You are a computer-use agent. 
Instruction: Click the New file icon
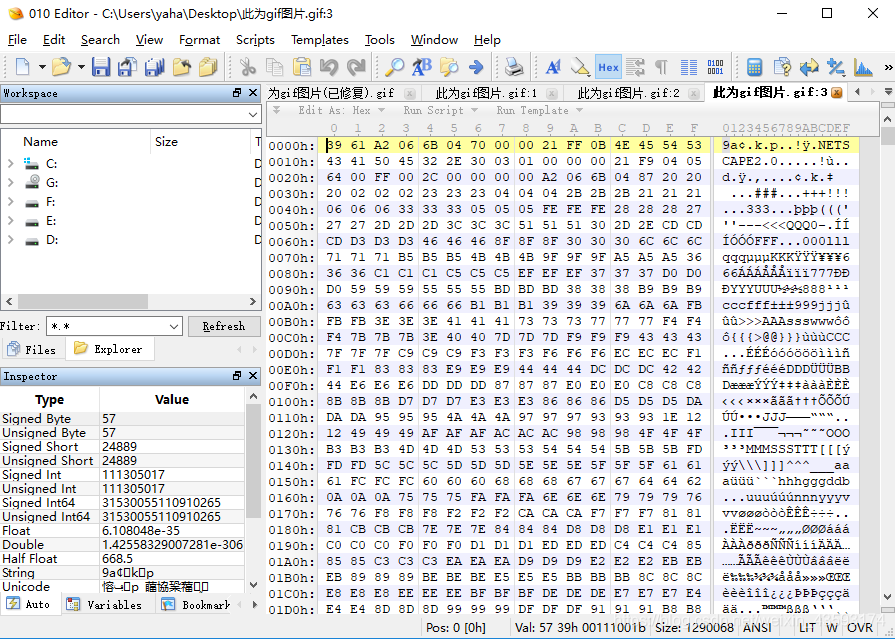22,67
